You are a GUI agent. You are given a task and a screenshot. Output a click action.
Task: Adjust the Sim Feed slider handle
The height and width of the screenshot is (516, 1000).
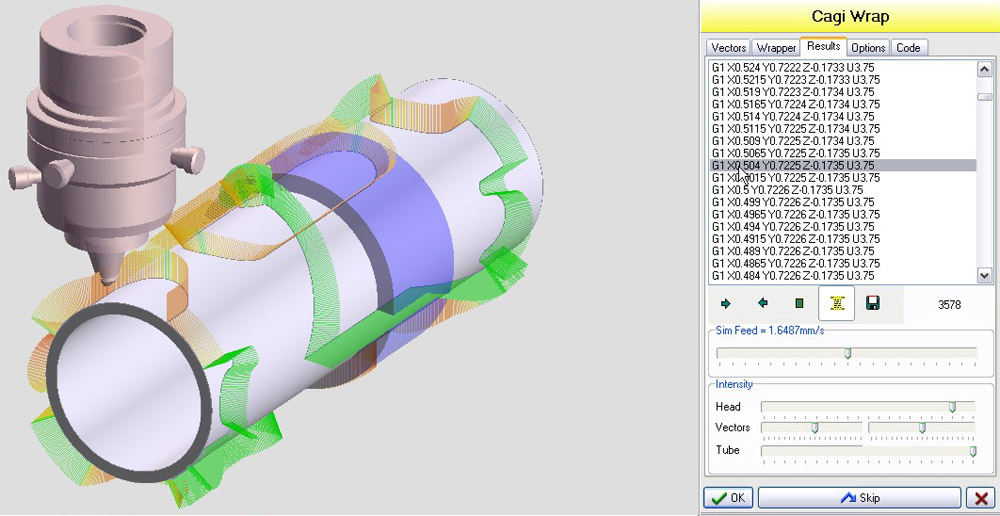click(848, 353)
